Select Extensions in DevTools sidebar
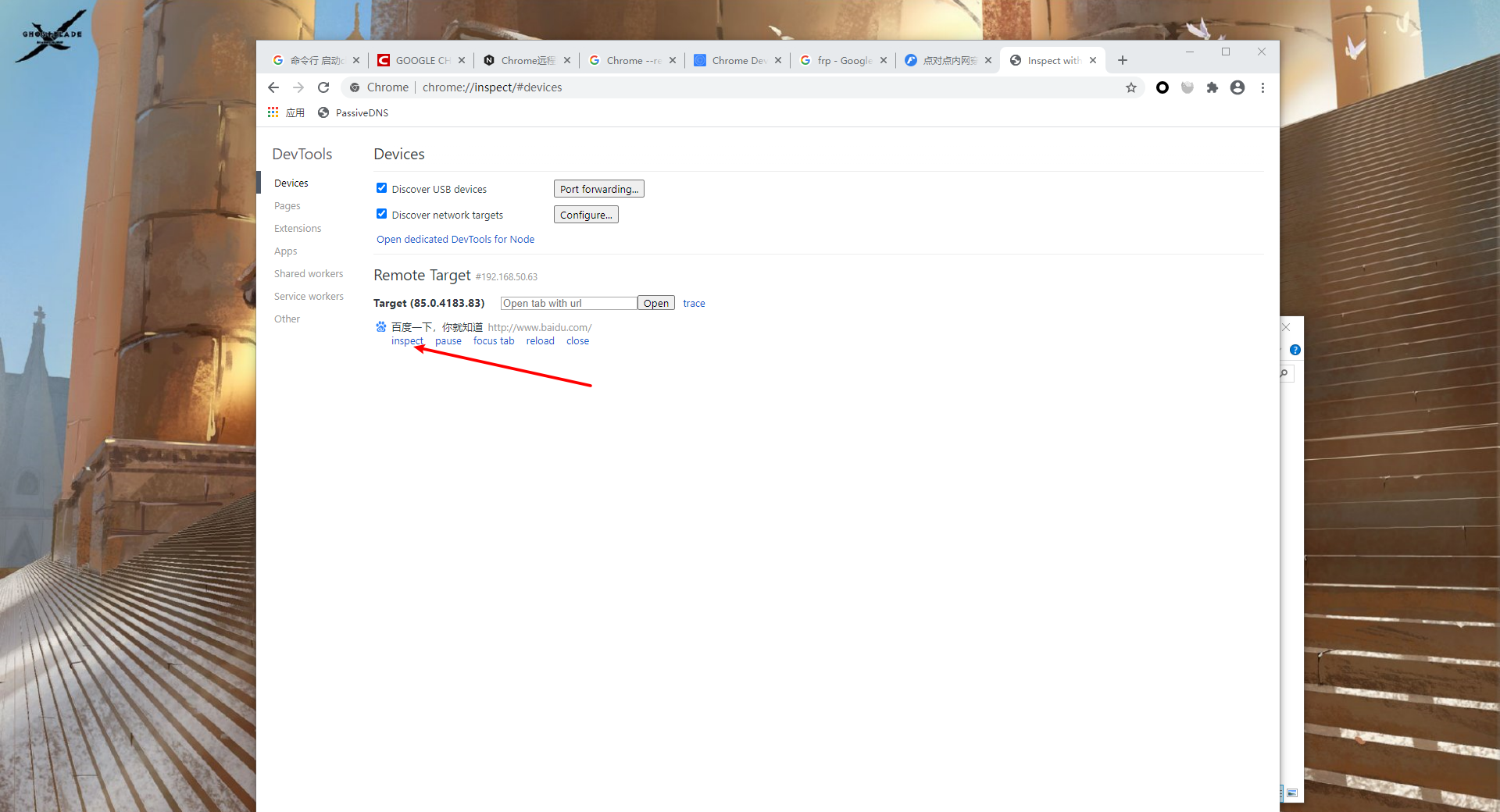 pos(298,228)
